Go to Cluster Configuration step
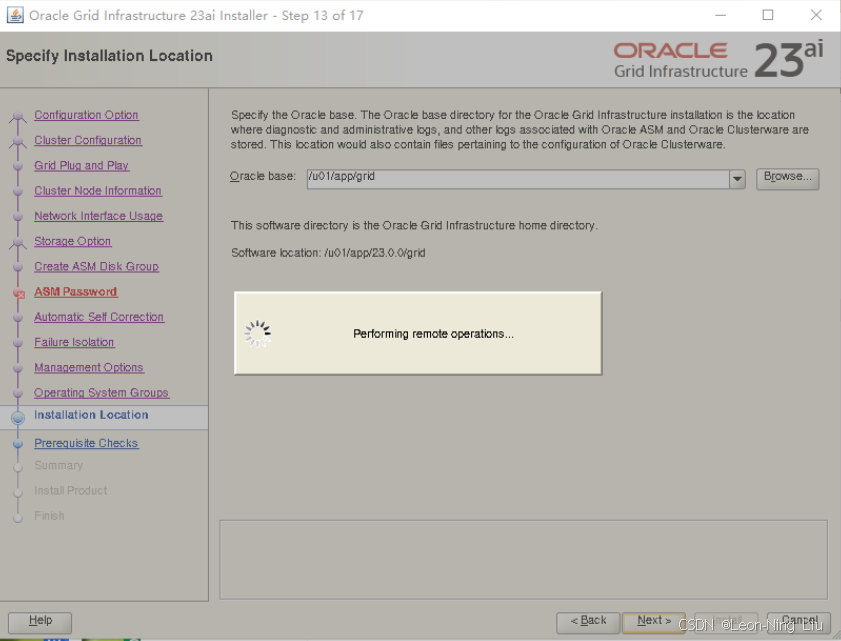This screenshot has height=641, width=841. pos(88,140)
